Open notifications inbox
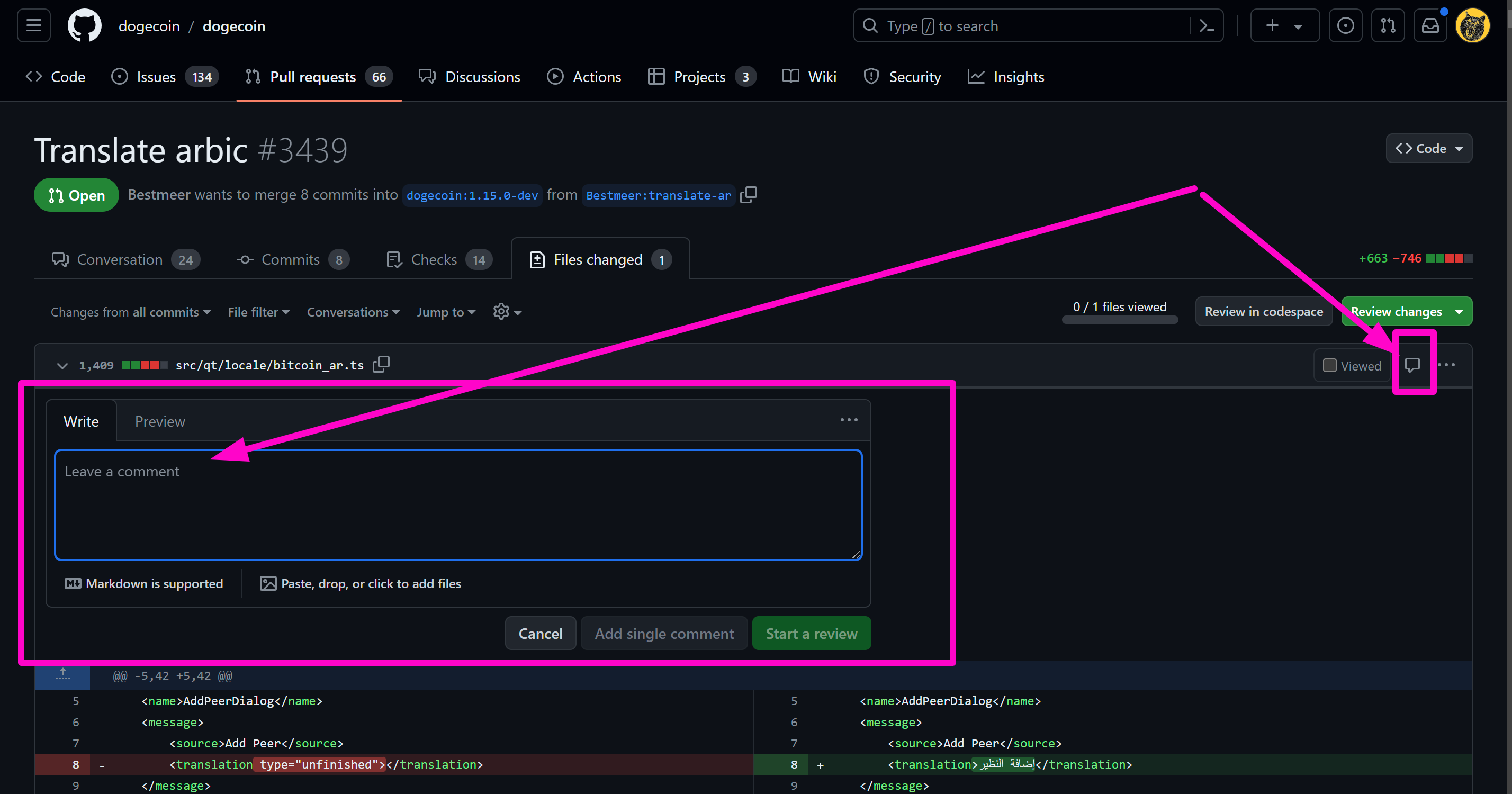The width and height of the screenshot is (1512, 794). pyautogui.click(x=1430, y=26)
